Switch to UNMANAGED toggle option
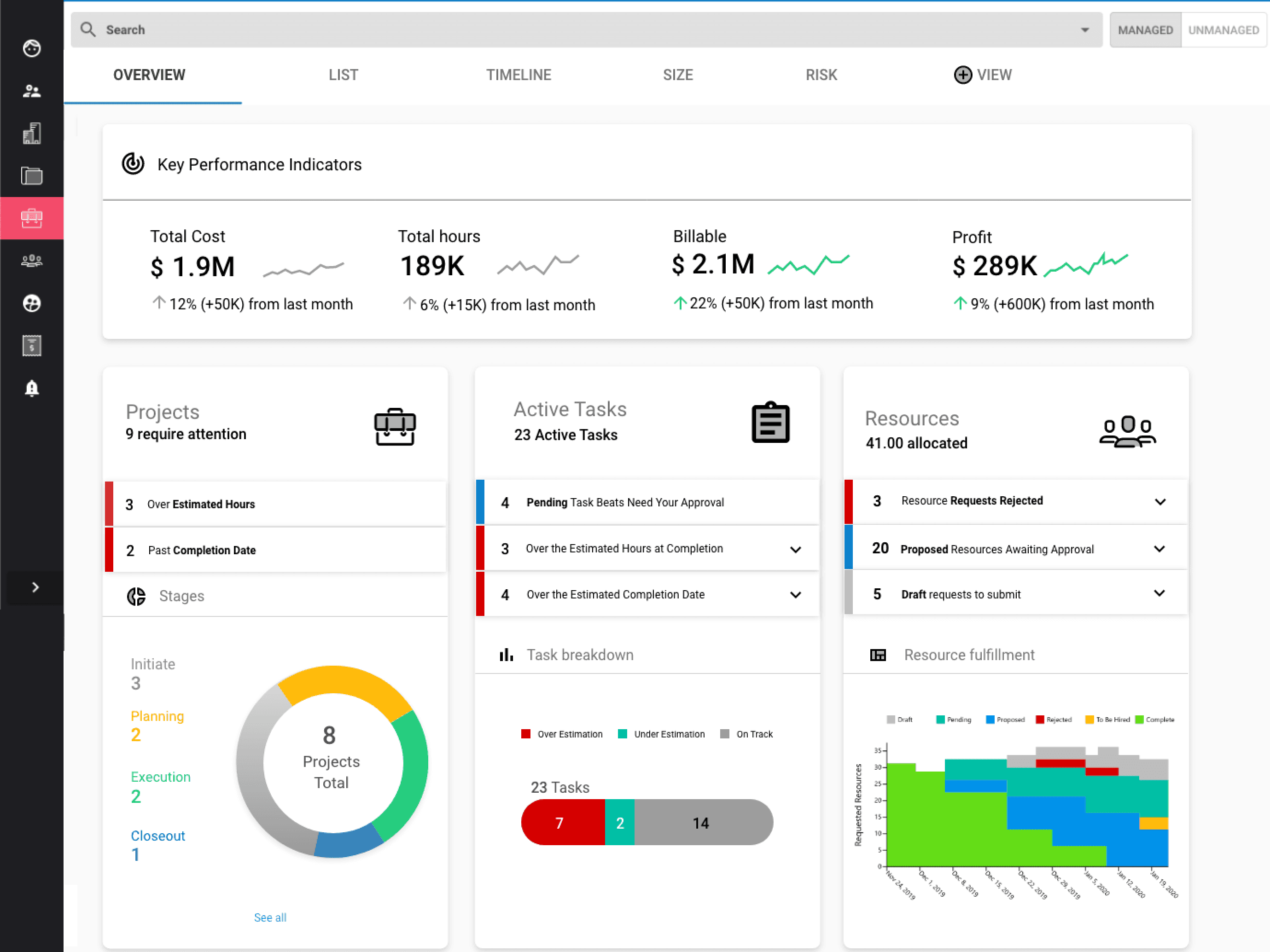 pyautogui.click(x=1223, y=30)
